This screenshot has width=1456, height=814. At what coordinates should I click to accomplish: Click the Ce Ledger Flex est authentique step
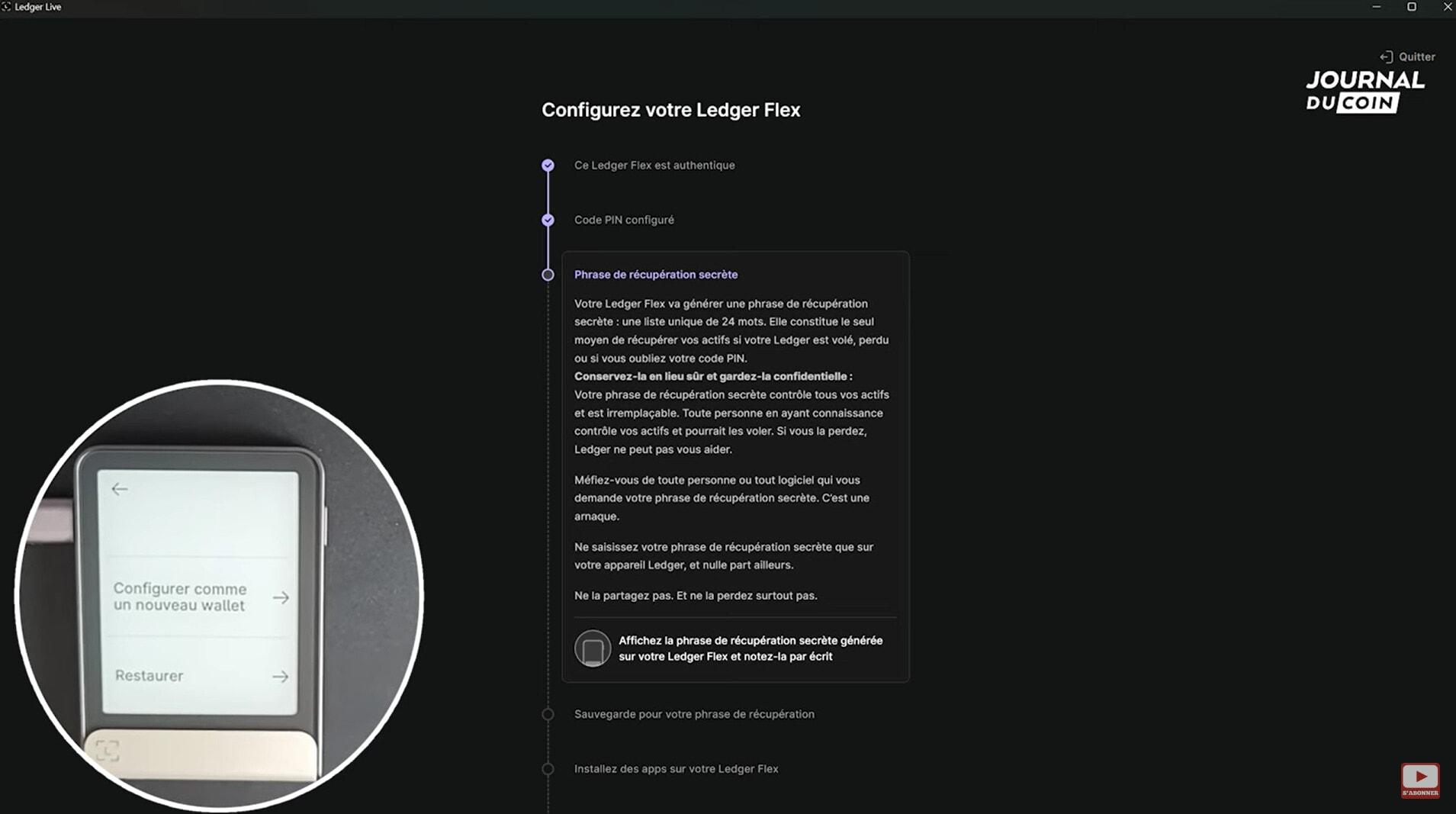pyautogui.click(x=654, y=166)
